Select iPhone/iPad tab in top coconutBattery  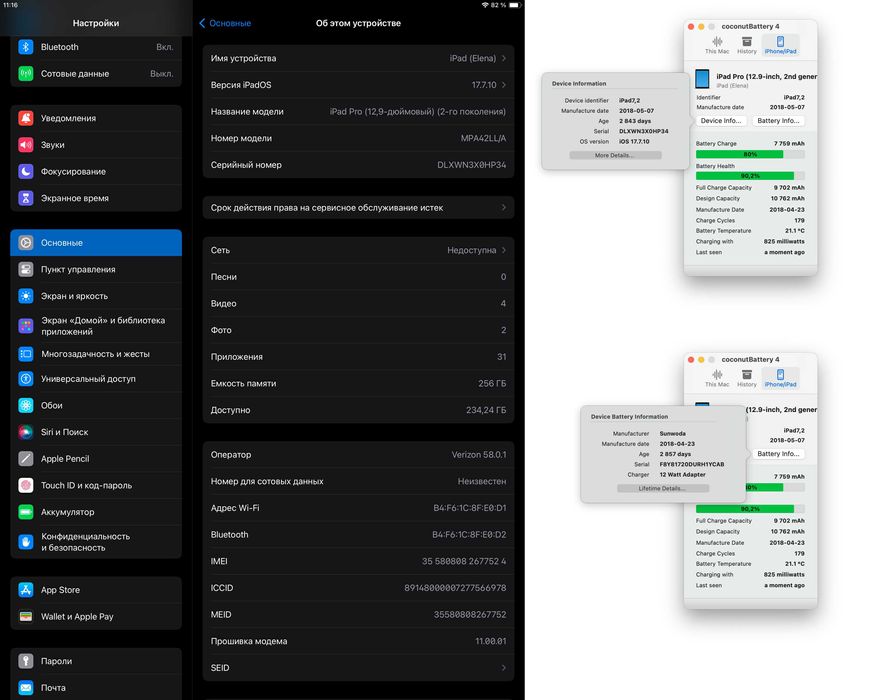(780, 45)
